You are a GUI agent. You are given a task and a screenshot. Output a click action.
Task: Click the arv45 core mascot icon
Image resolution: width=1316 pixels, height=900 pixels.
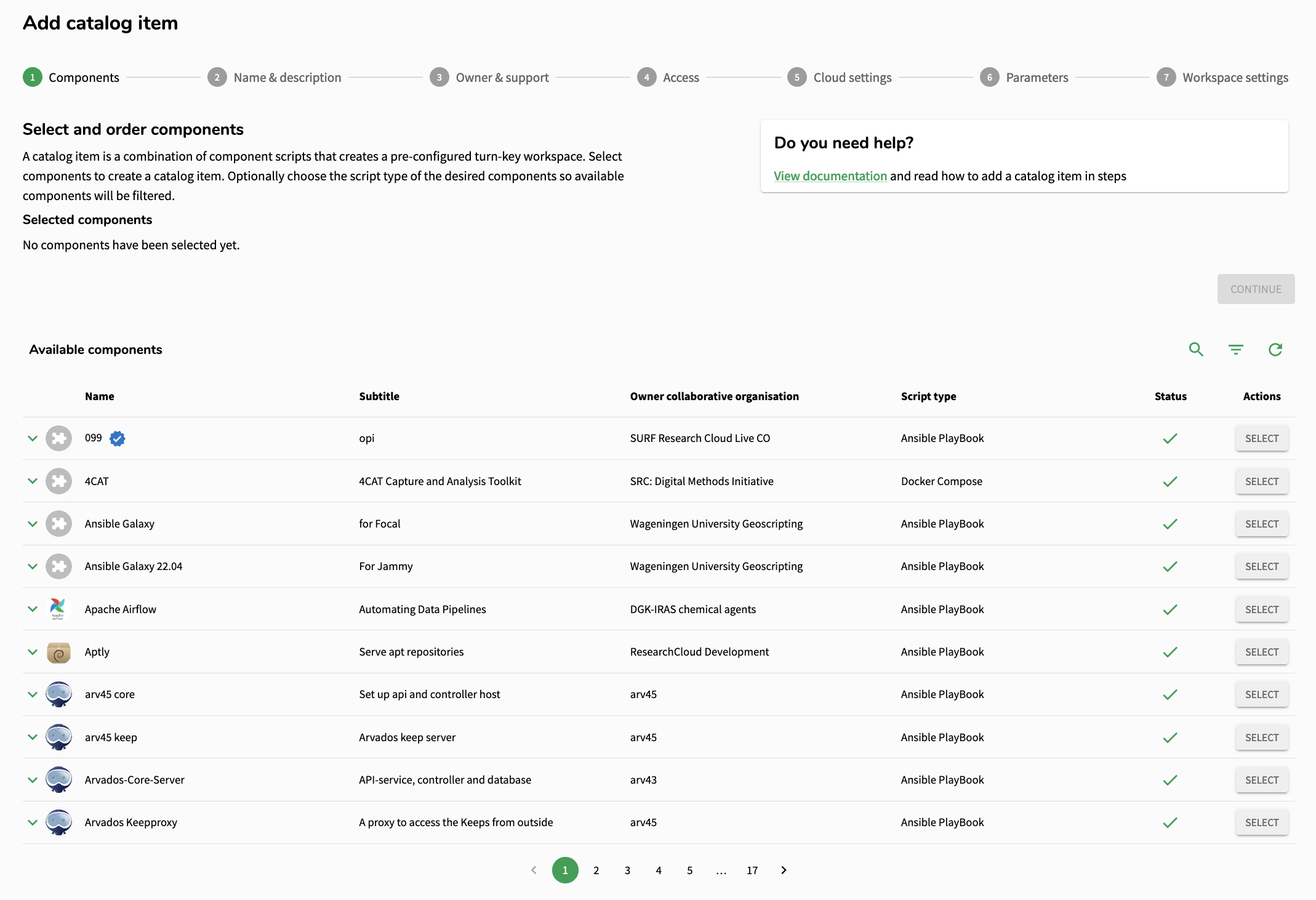(x=59, y=694)
